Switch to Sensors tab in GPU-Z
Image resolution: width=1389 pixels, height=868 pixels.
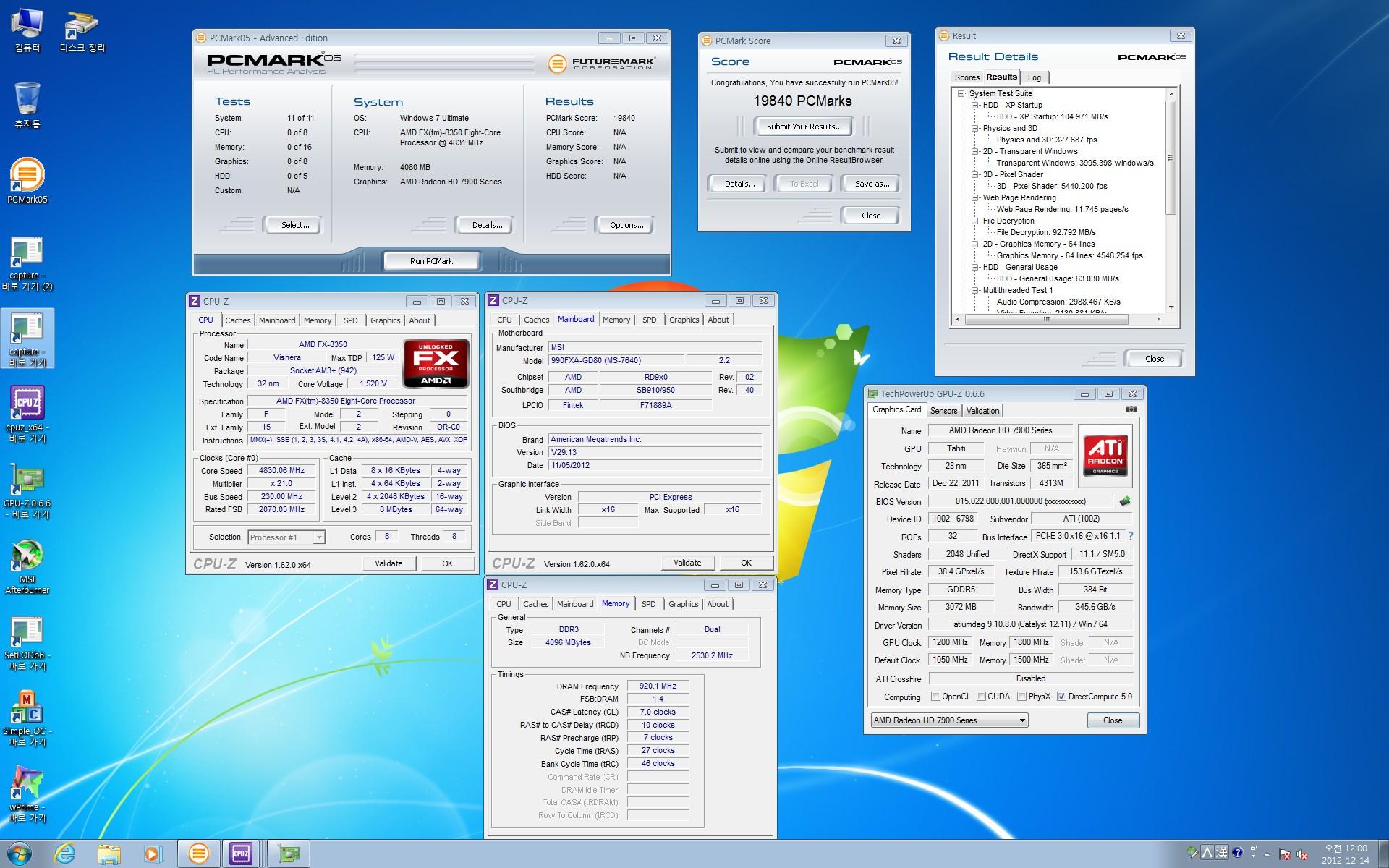(943, 411)
